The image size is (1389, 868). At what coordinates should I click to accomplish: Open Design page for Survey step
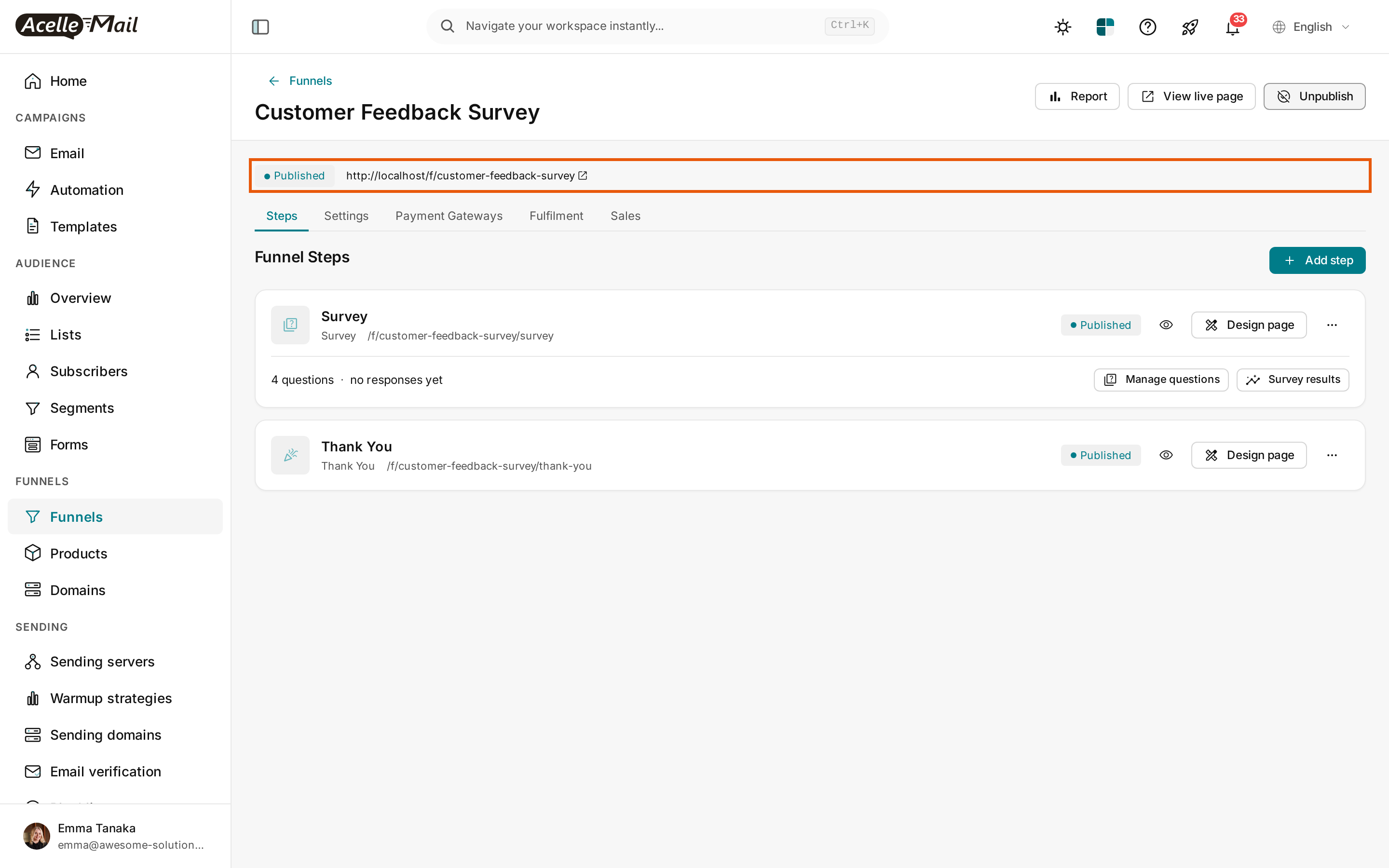pos(1248,325)
